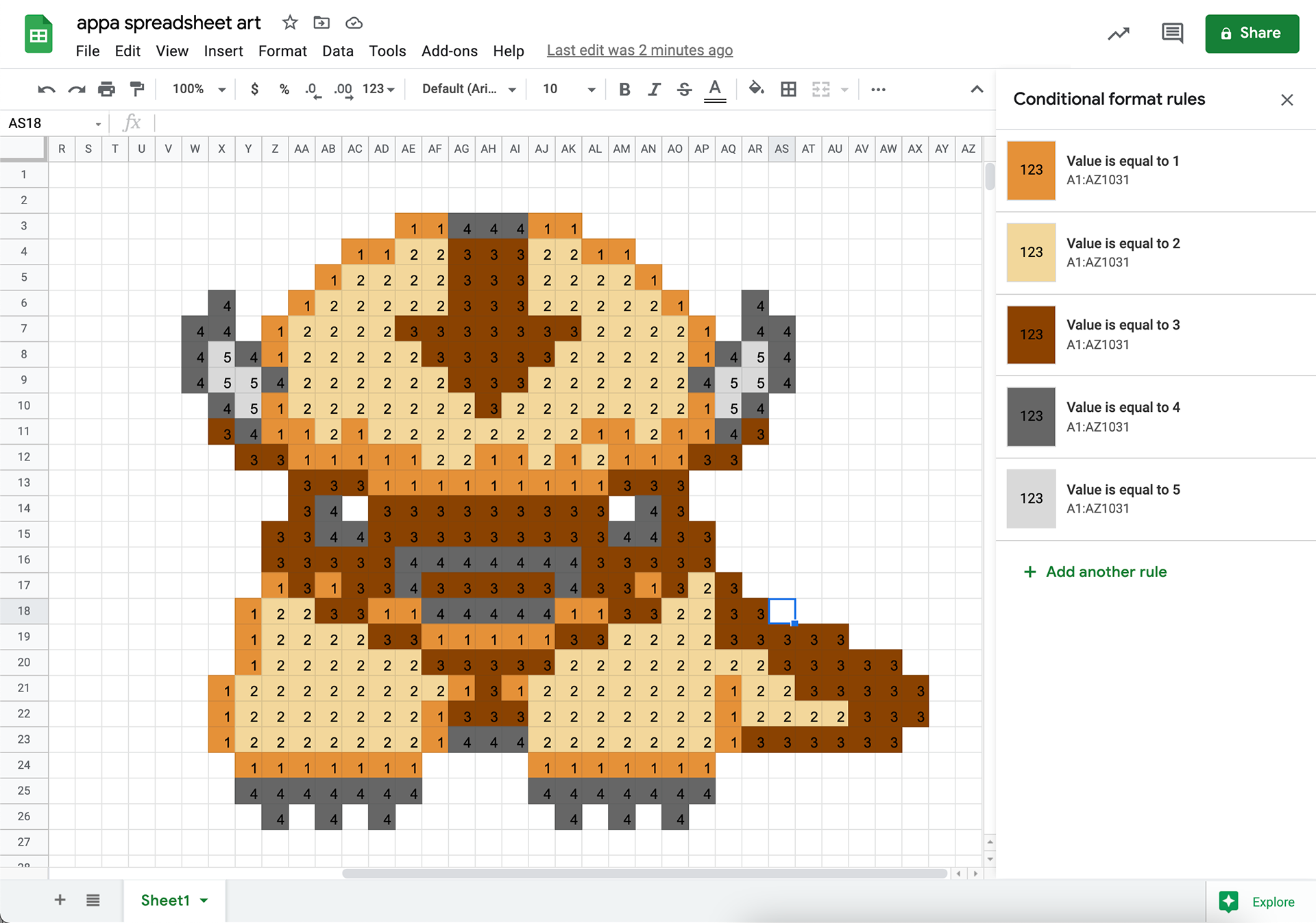Toggle bold formatting

[624, 89]
